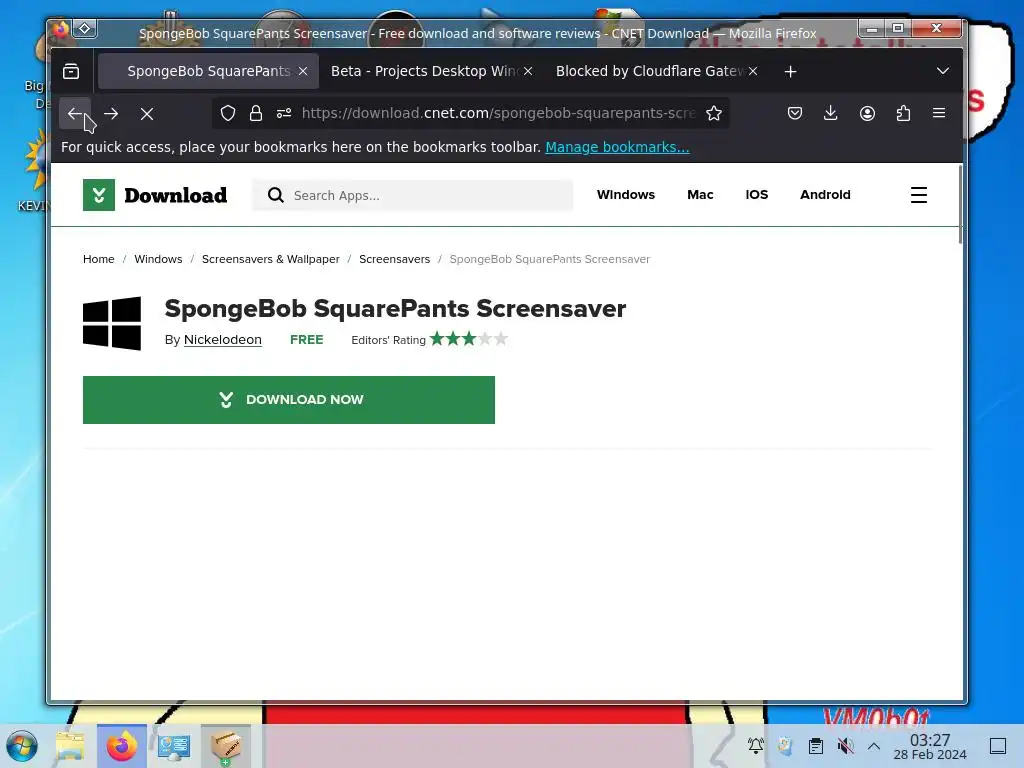Viewport: 1024px width, 768px height.
Task: Open the Firefox View icon left of the tabs
Action: 71,71
